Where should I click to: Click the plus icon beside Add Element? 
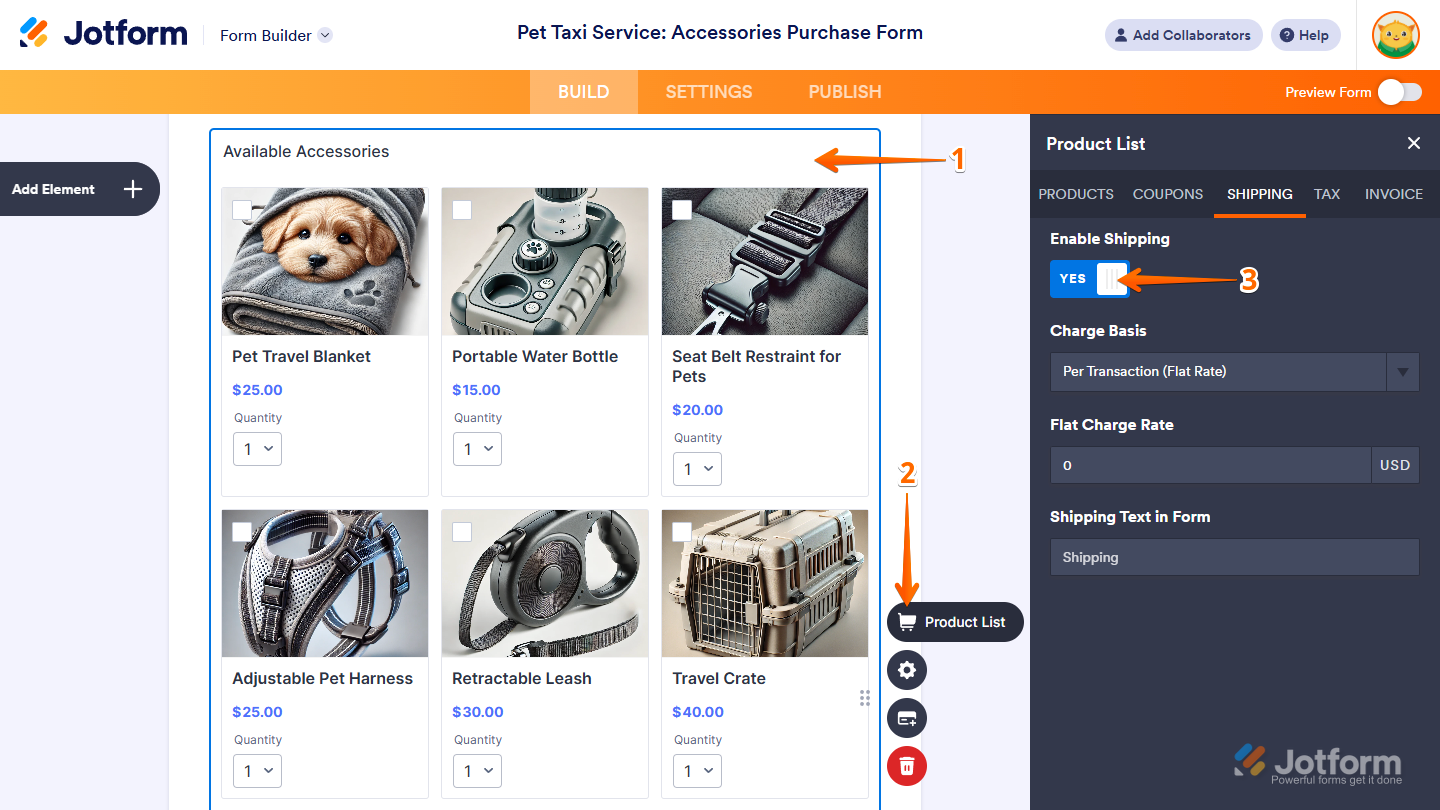pyautogui.click(x=133, y=189)
